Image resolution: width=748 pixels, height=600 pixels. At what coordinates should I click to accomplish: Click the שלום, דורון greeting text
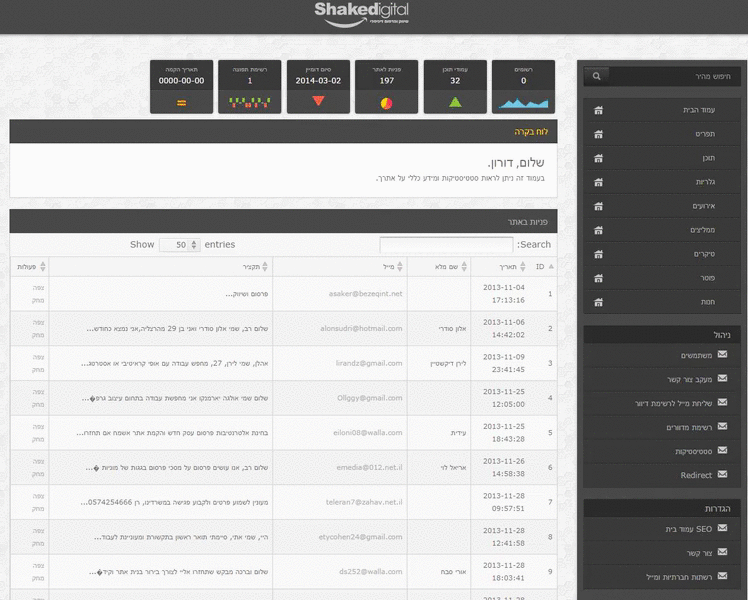click(516, 163)
